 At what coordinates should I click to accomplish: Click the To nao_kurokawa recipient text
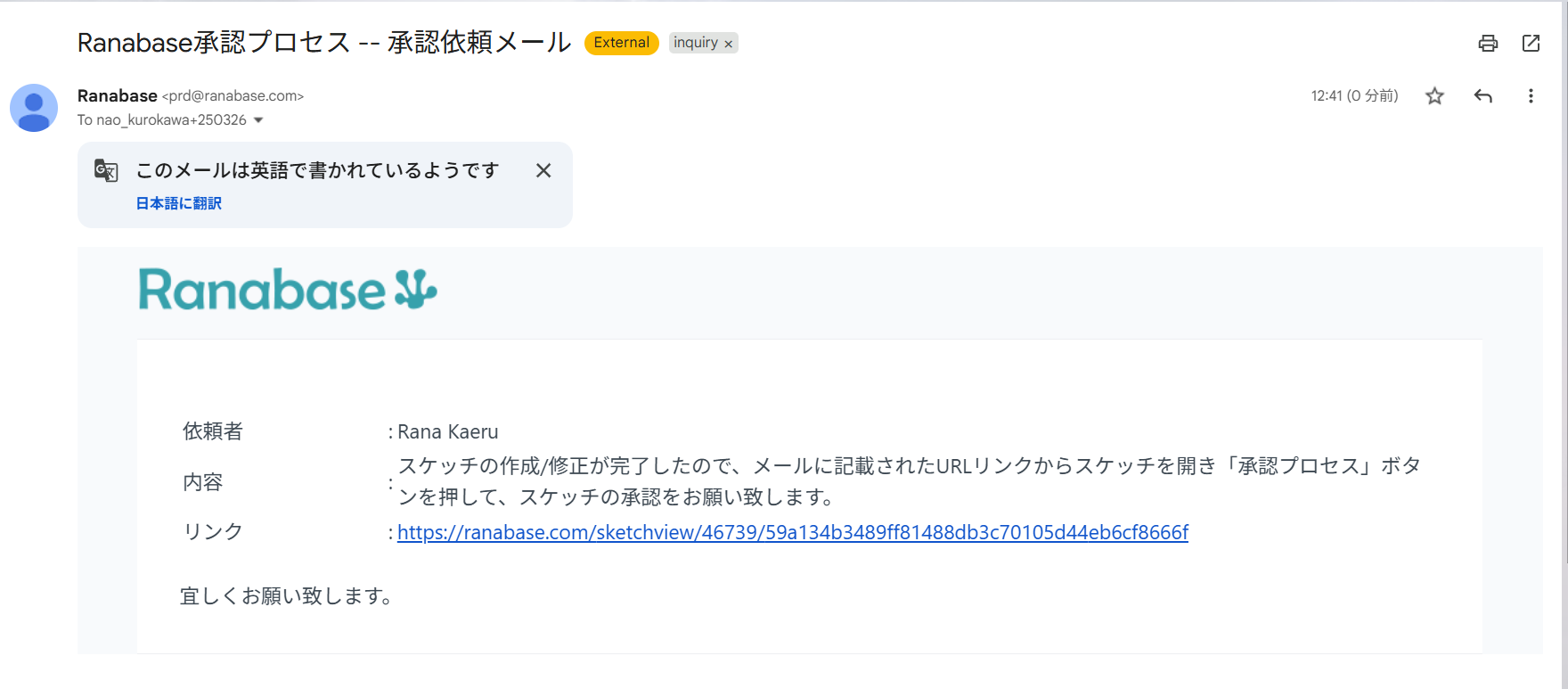(x=161, y=120)
